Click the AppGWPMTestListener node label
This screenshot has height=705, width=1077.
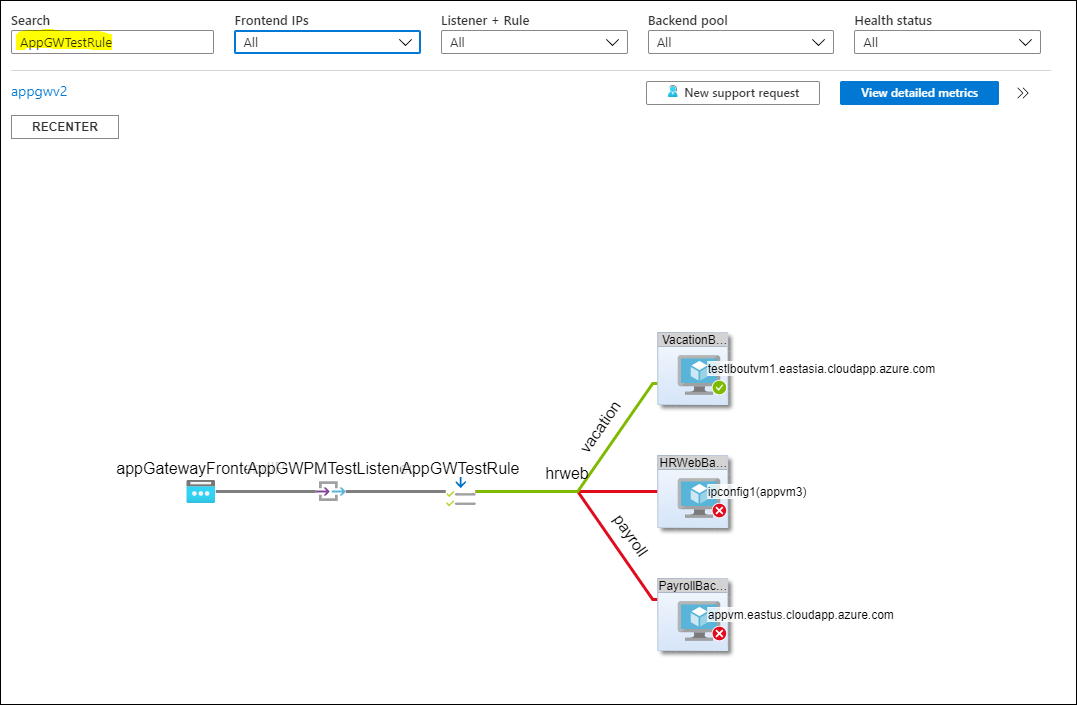tap(324, 469)
